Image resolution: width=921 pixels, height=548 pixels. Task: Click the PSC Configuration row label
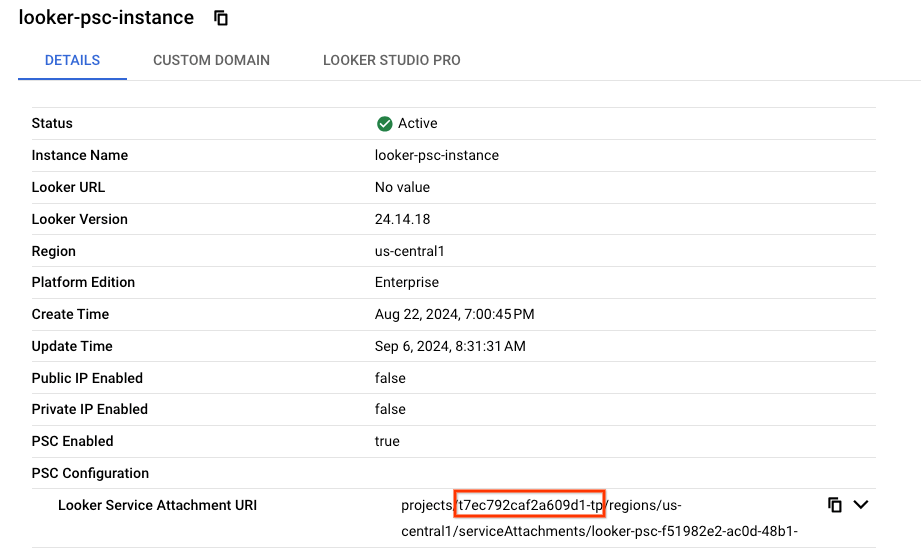click(90, 473)
